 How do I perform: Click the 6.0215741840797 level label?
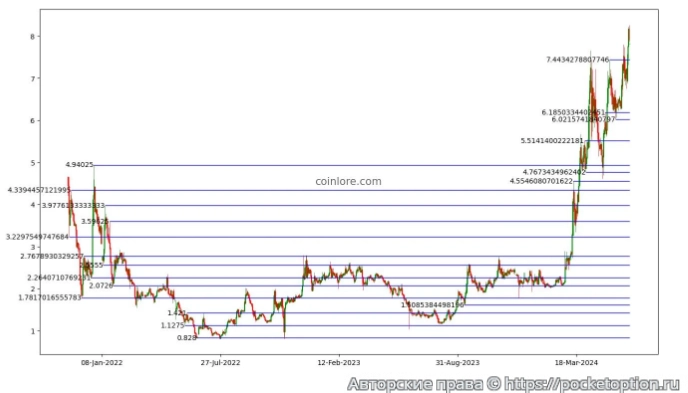[x=583, y=119]
